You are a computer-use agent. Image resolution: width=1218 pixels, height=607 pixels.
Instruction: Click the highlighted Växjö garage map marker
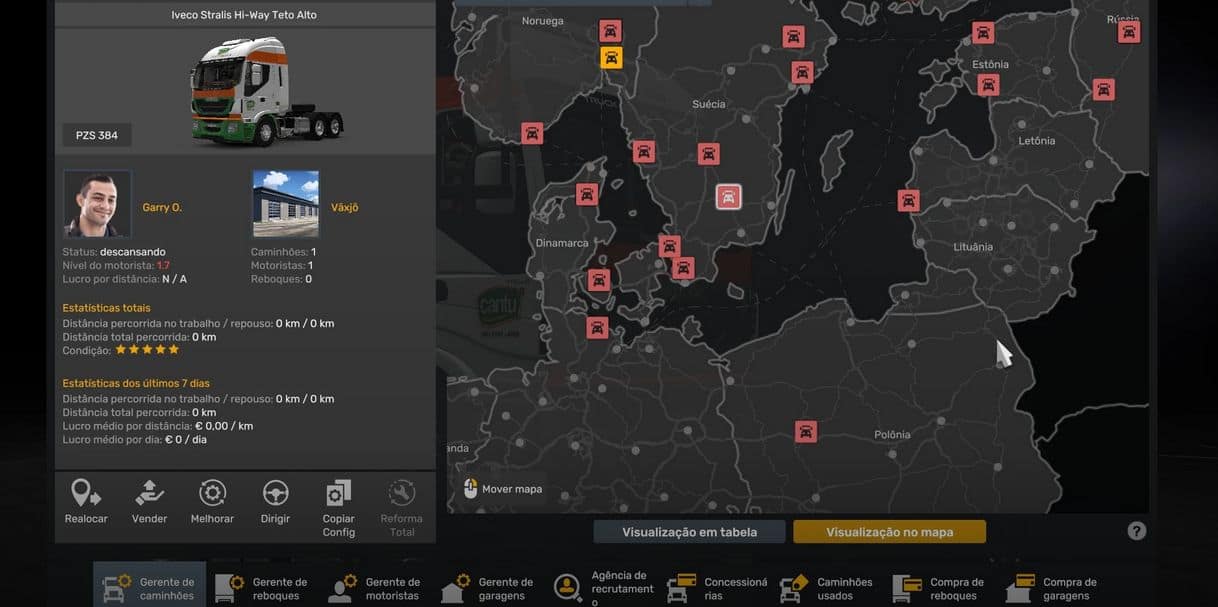click(x=729, y=196)
